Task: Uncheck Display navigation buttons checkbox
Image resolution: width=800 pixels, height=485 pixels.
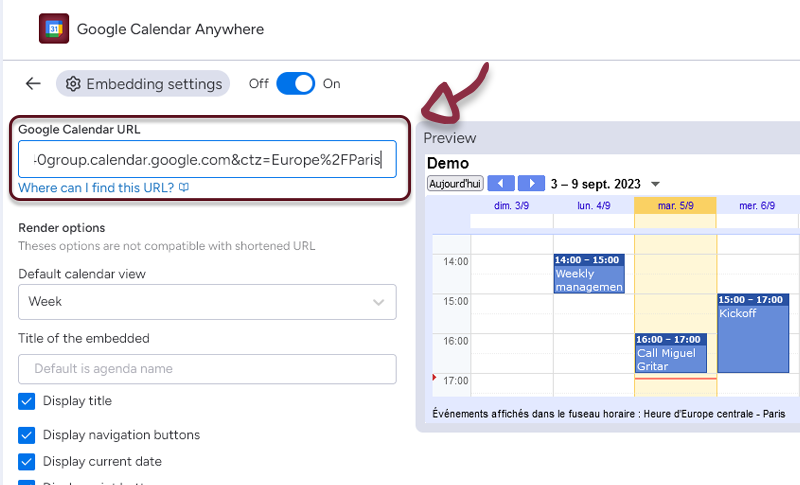Action: coord(27,435)
